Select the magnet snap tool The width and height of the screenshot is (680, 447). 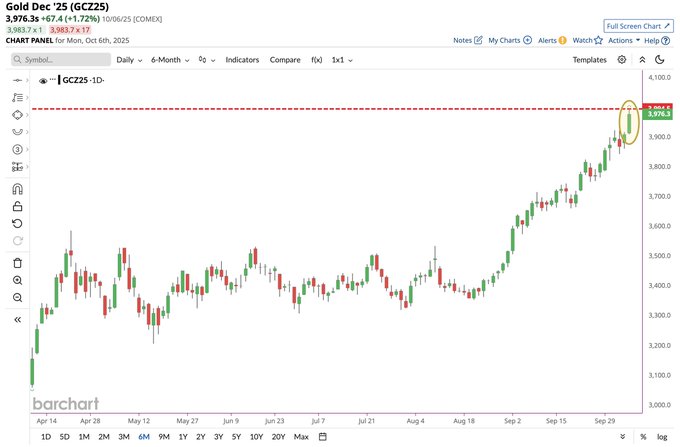(x=17, y=189)
